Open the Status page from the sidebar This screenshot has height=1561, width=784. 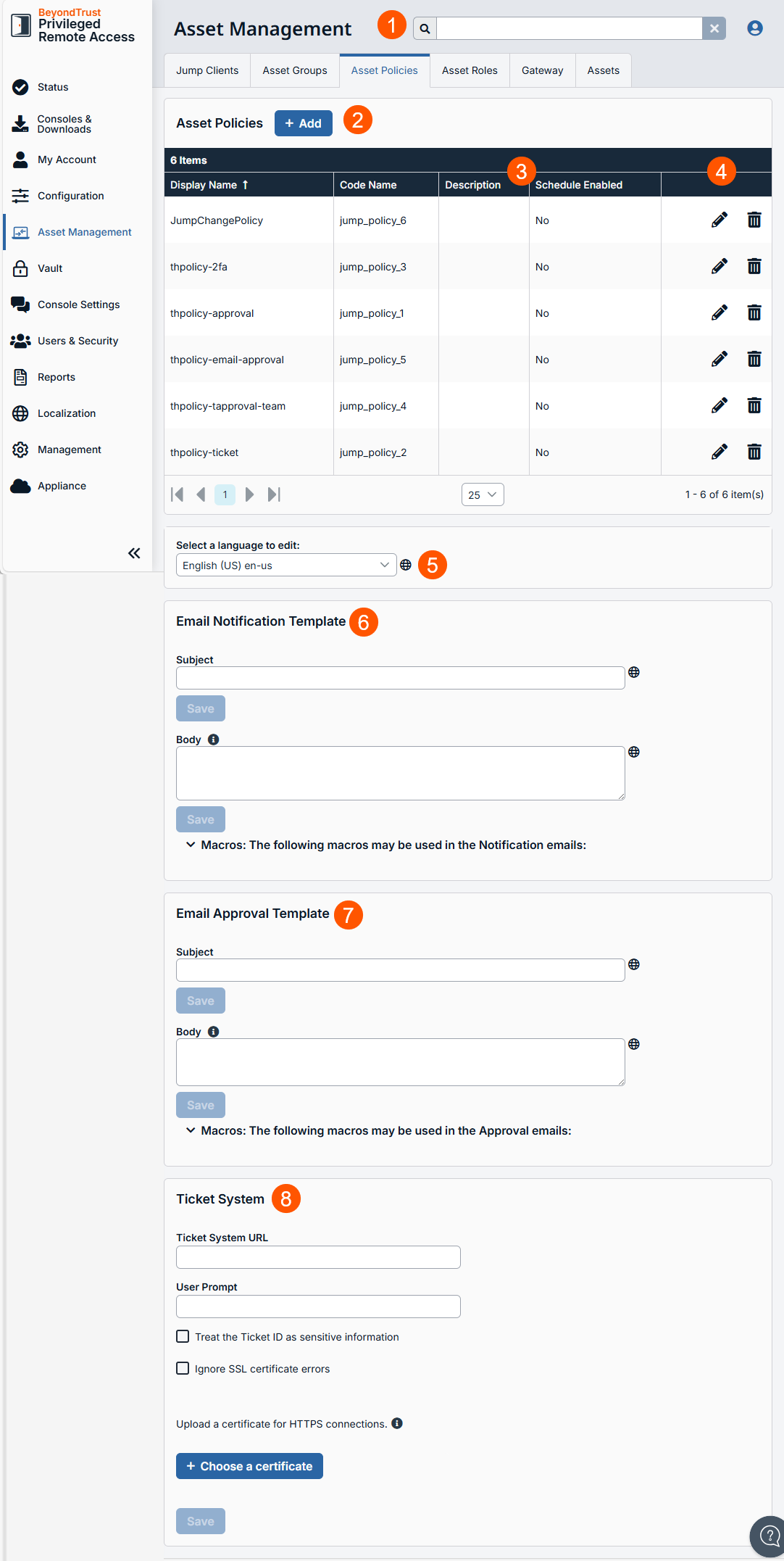(52, 86)
